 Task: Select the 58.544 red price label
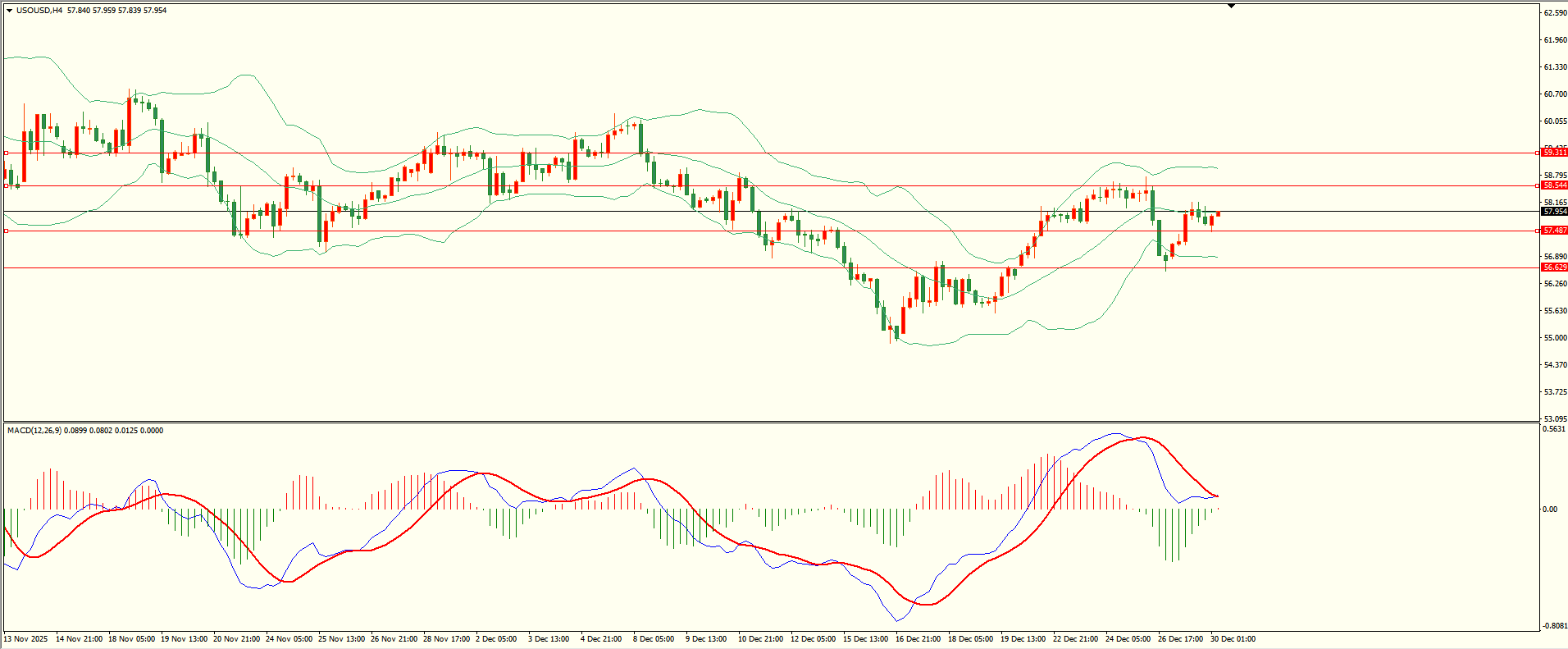1554,185
